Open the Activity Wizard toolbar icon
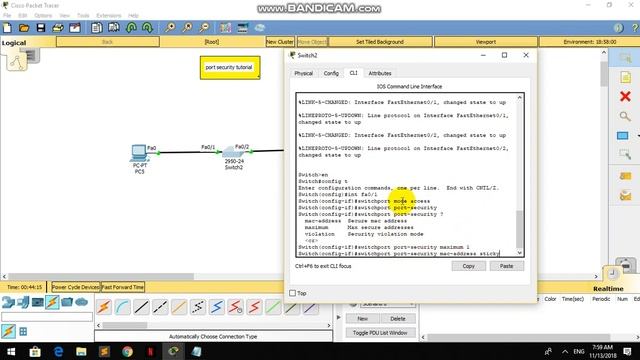This screenshot has height=360, width=640. pyautogui.click(x=75, y=28)
